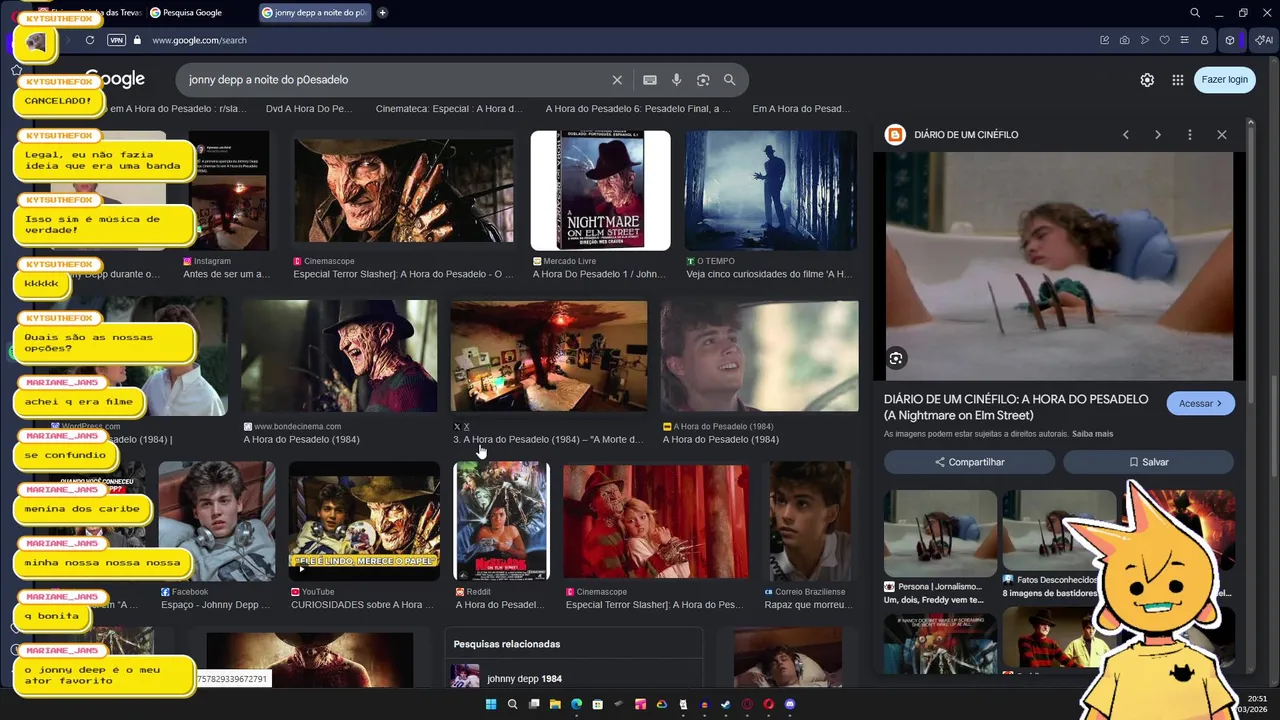Close the image preview panel
Viewport: 1280px width, 720px height.
click(x=1222, y=135)
